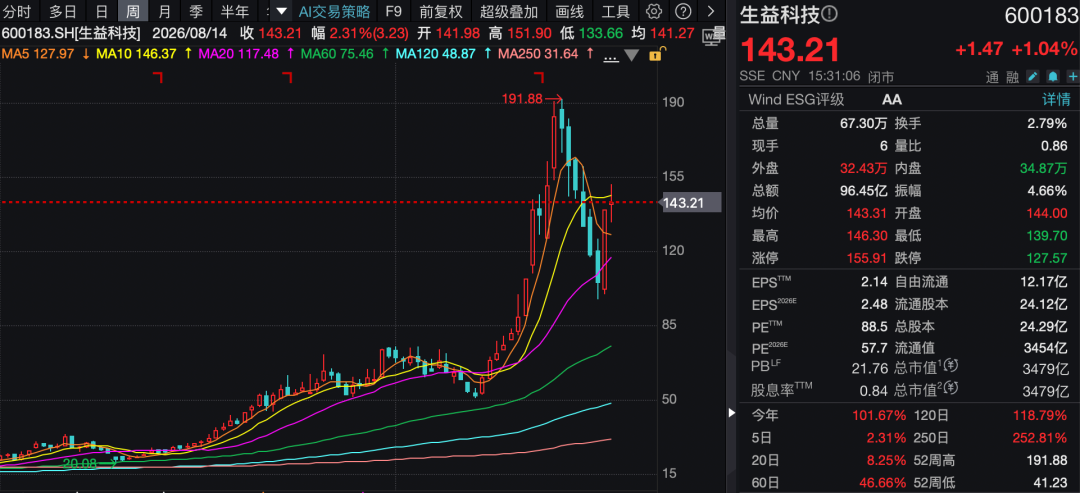Click the 详情 link for the ESG rating
The image size is (1080, 493).
pos(1056,100)
